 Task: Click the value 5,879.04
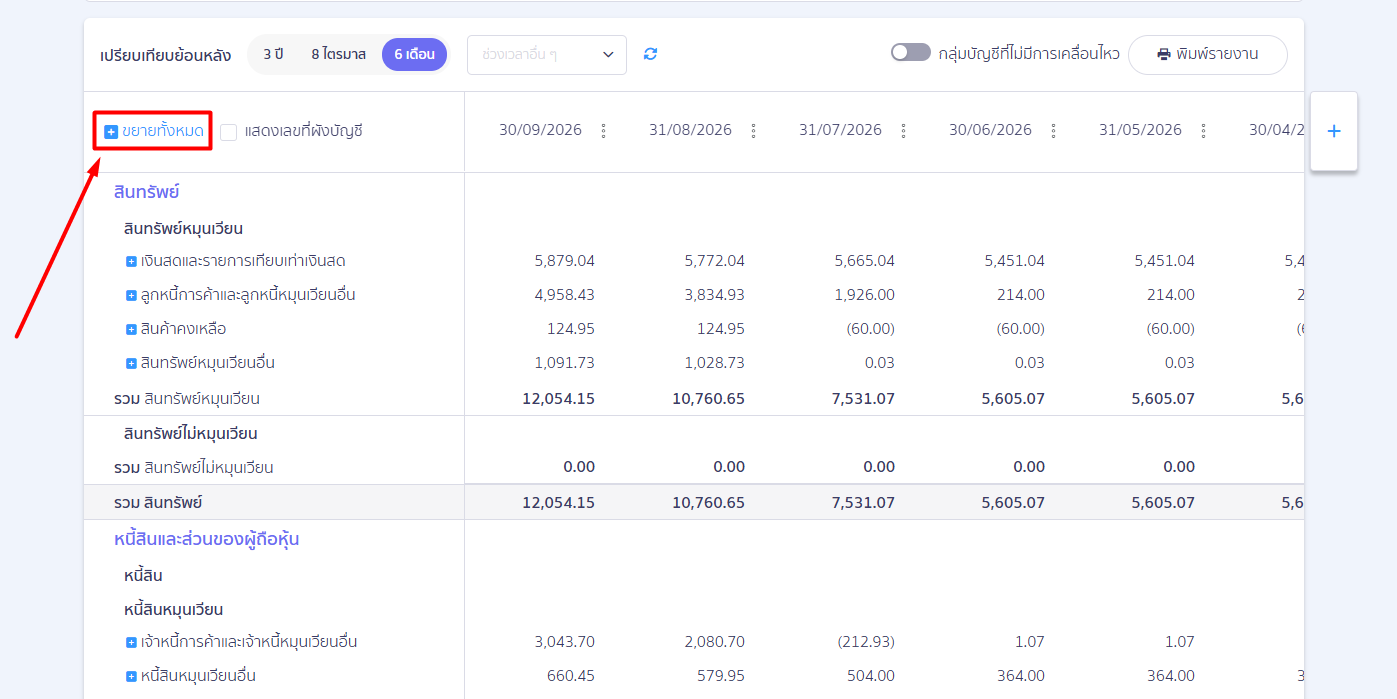(x=565, y=261)
